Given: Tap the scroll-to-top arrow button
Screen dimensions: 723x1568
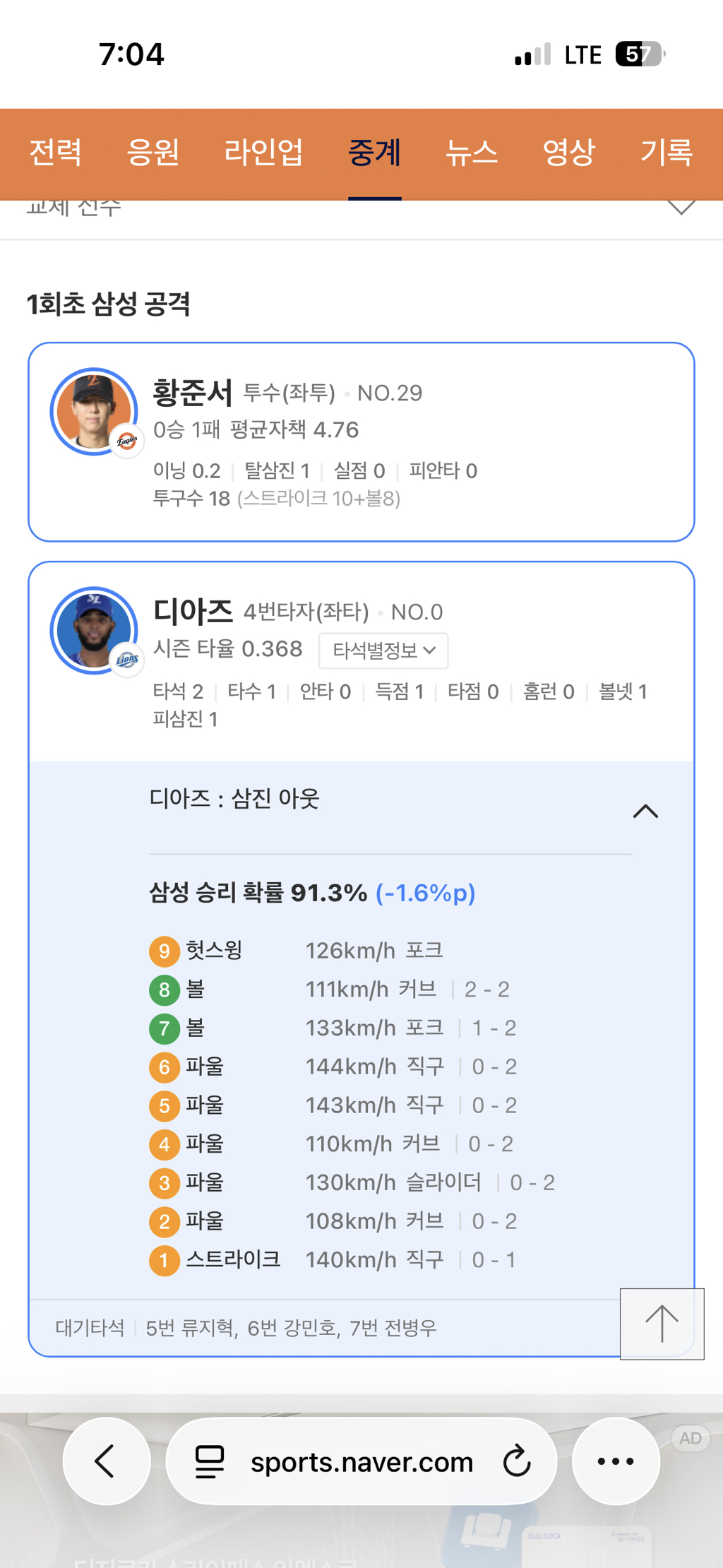Looking at the screenshot, I should (x=662, y=1324).
